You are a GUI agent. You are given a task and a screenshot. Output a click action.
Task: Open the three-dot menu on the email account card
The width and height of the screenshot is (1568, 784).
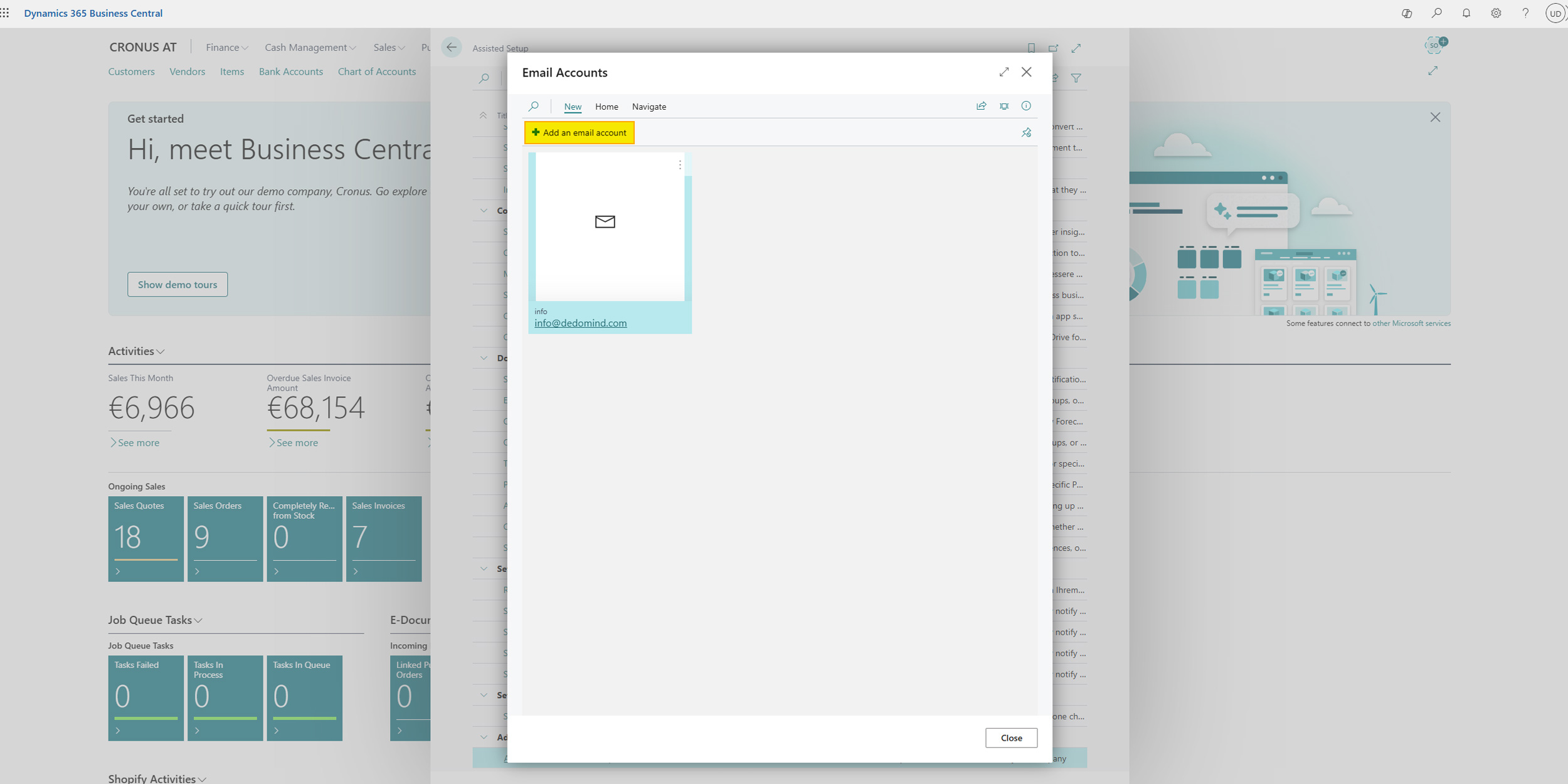pyautogui.click(x=680, y=164)
